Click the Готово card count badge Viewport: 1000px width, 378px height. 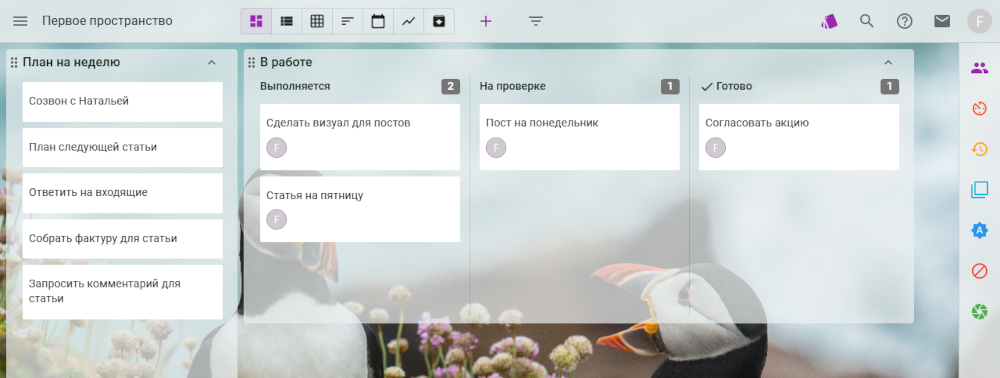click(x=890, y=87)
